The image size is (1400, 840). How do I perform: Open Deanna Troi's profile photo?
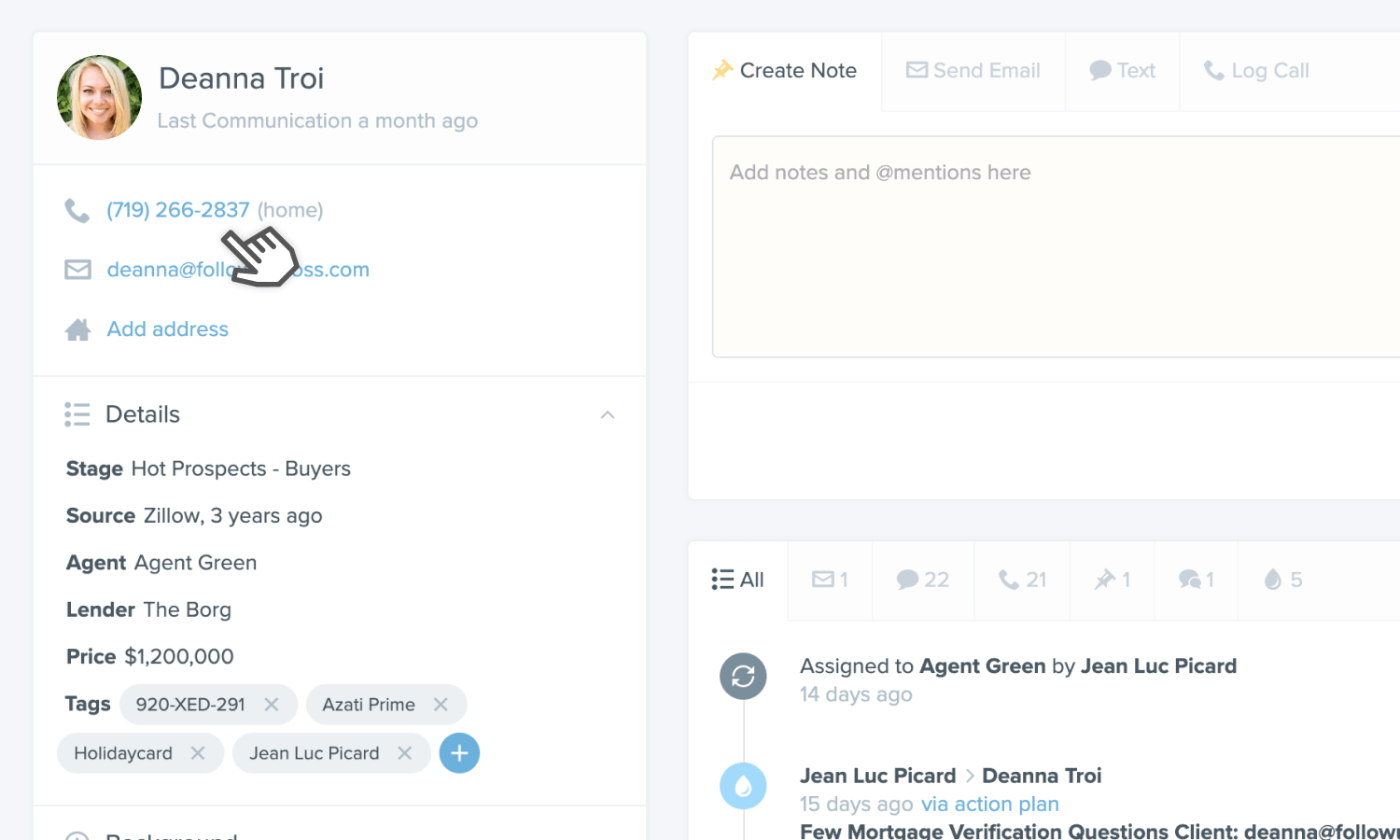[x=100, y=97]
